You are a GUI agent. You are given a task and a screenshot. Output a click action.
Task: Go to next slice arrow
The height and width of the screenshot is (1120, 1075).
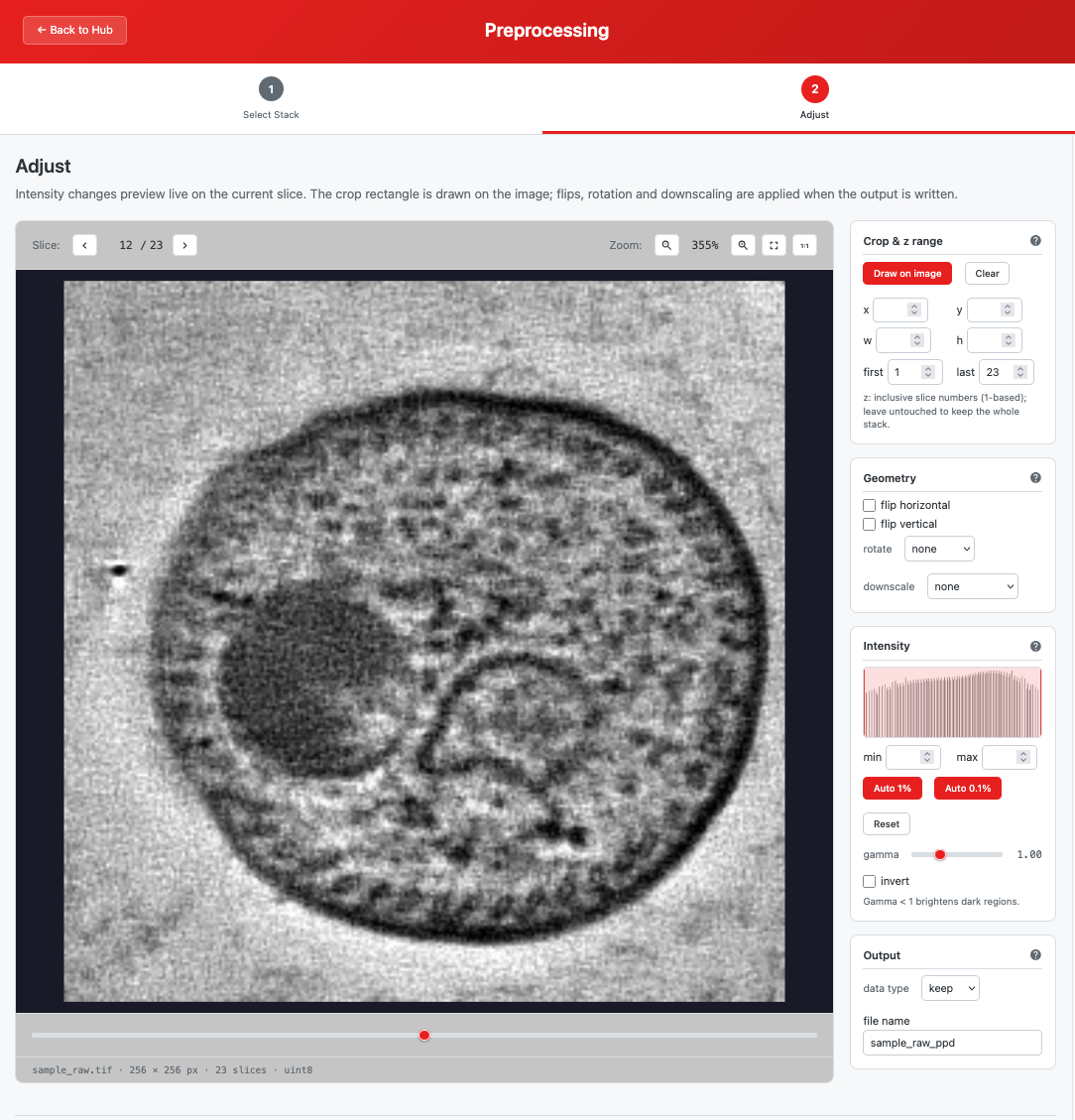click(x=184, y=245)
